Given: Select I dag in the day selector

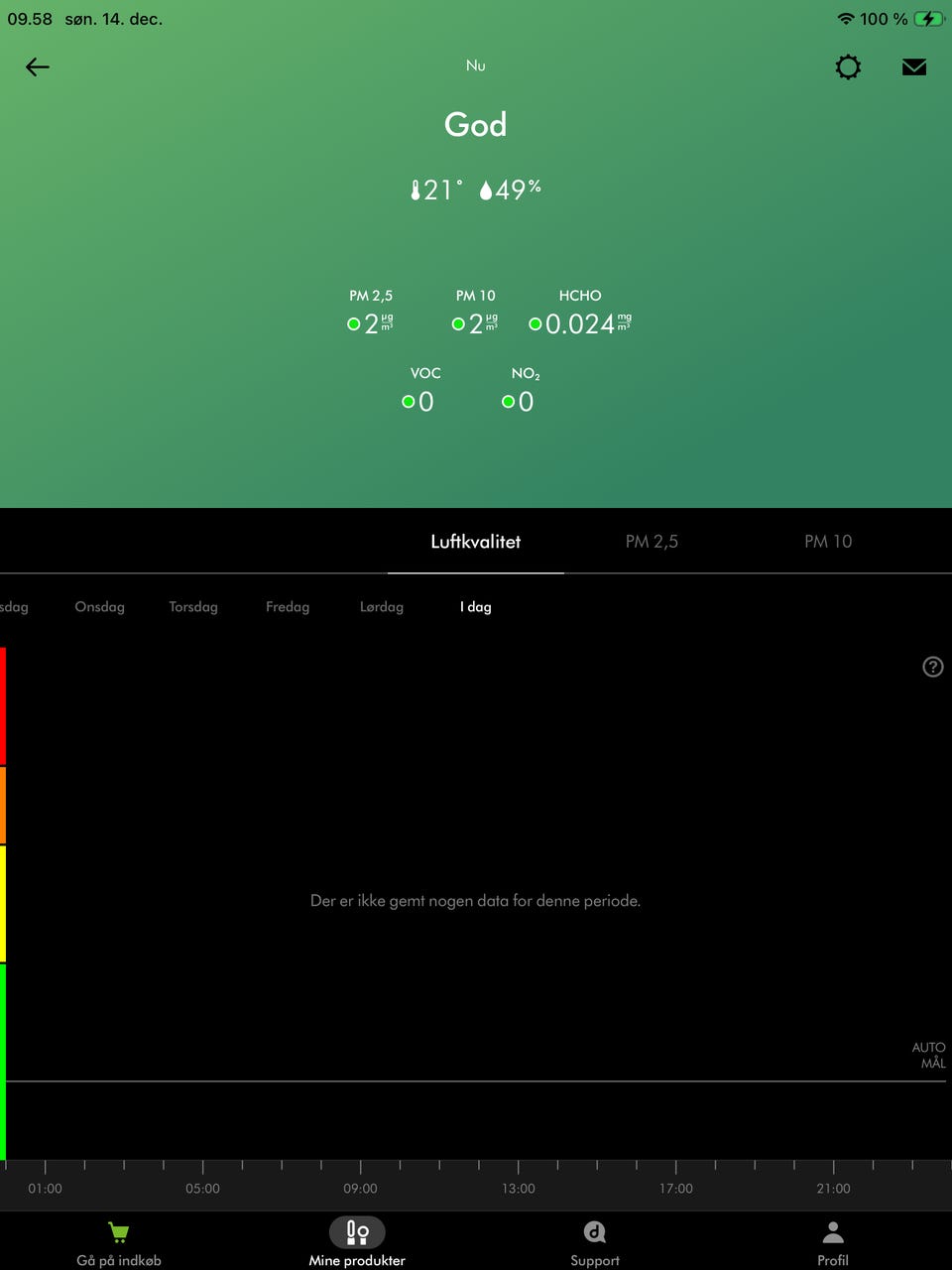Looking at the screenshot, I should click(x=476, y=606).
